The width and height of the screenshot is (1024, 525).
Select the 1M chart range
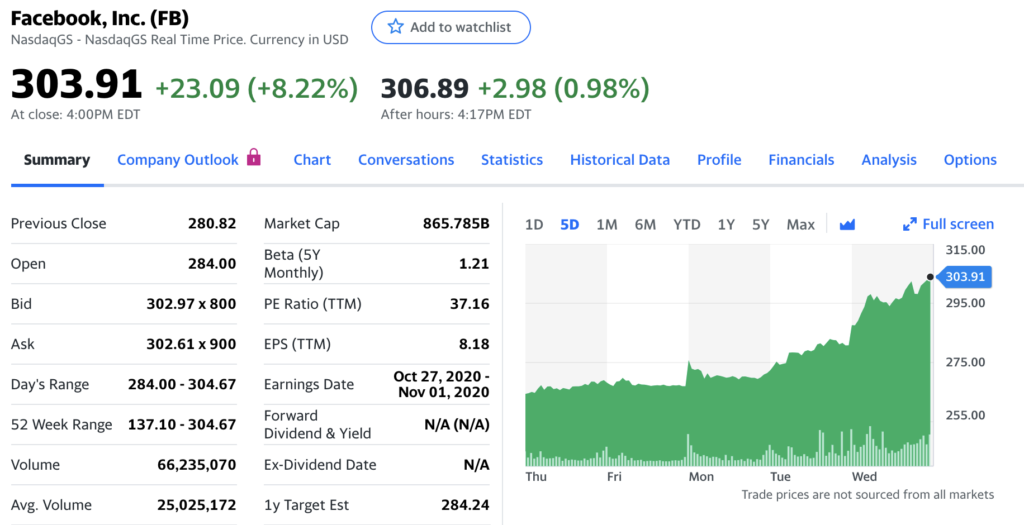(607, 225)
